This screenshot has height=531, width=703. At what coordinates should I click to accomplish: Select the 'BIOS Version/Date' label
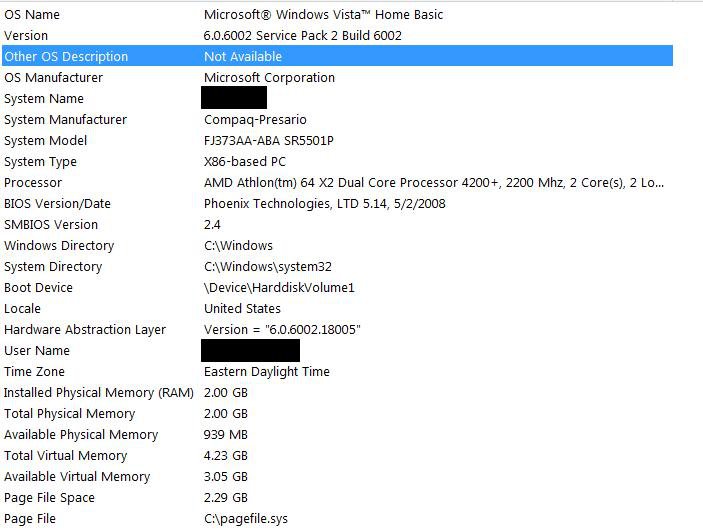pyautogui.click(x=57, y=204)
